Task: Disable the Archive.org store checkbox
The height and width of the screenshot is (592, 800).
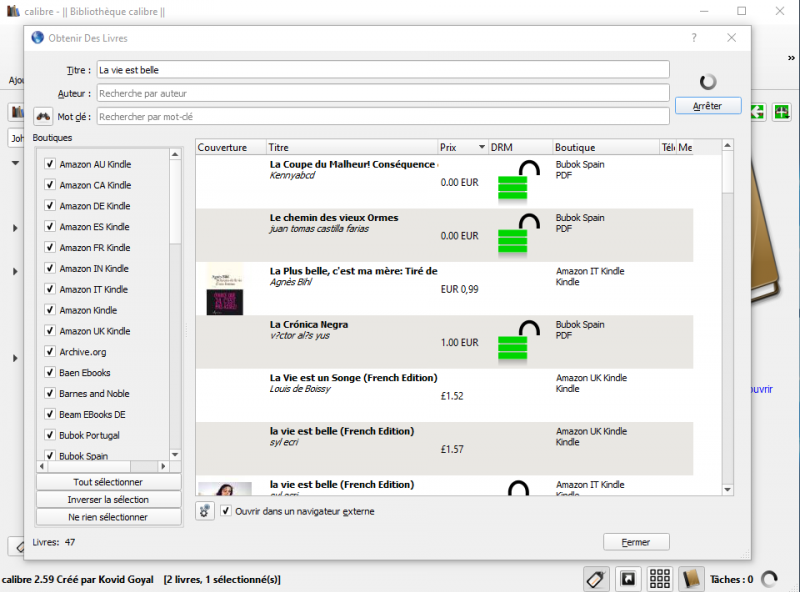Action: pyautogui.click(x=49, y=352)
